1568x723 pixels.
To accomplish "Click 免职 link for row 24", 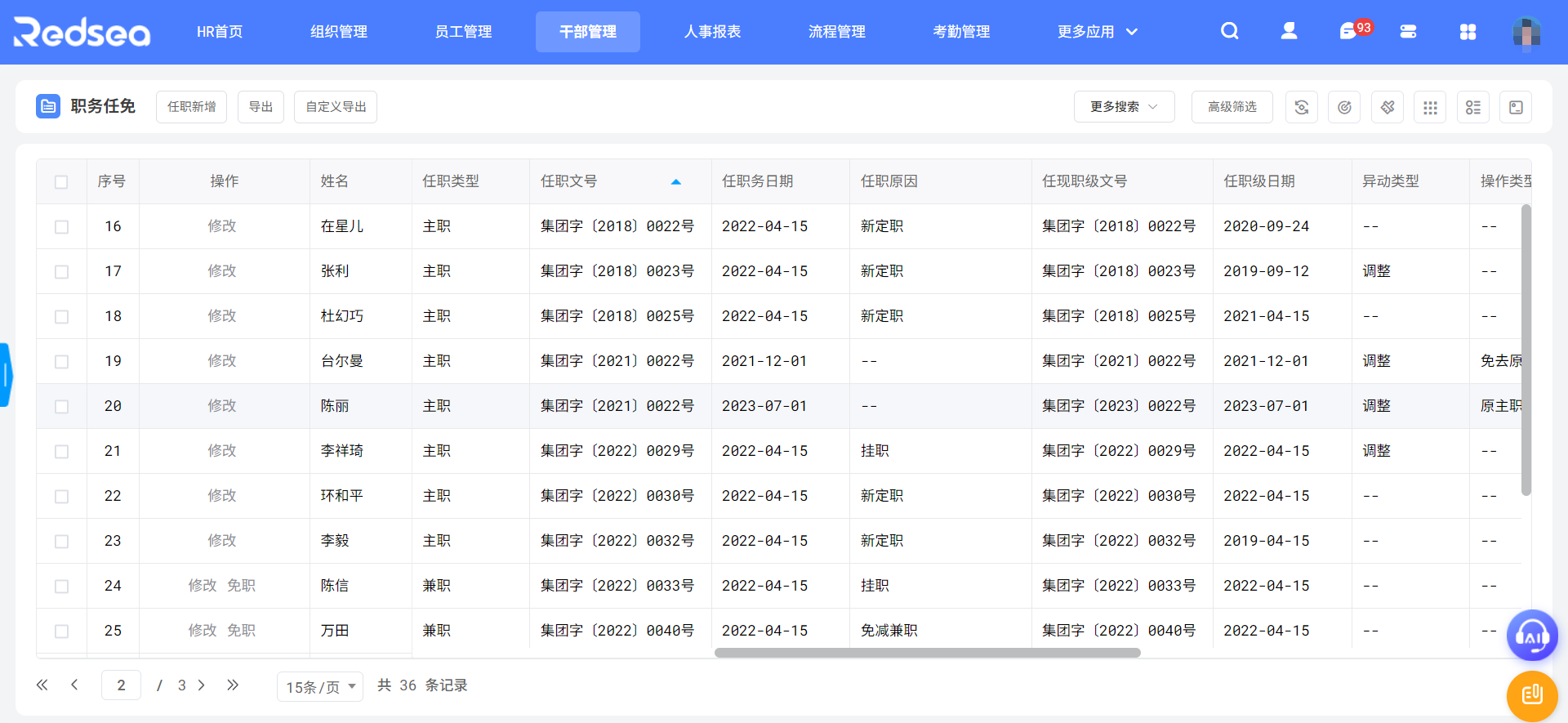I will [x=241, y=586].
